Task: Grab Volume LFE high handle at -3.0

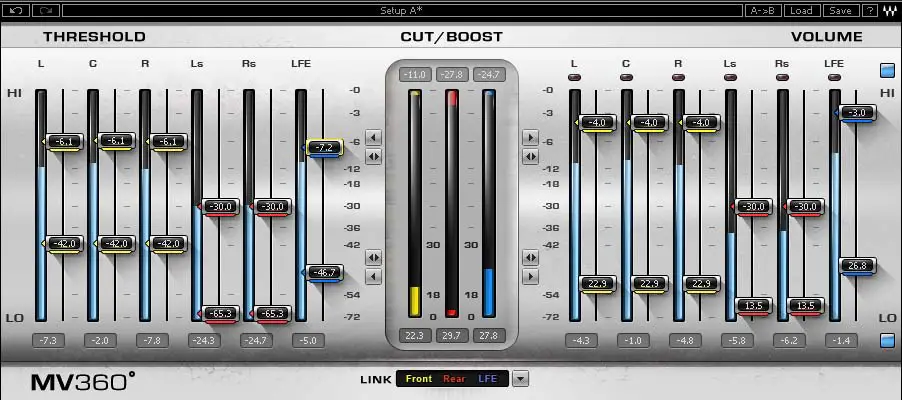Action: (858, 113)
